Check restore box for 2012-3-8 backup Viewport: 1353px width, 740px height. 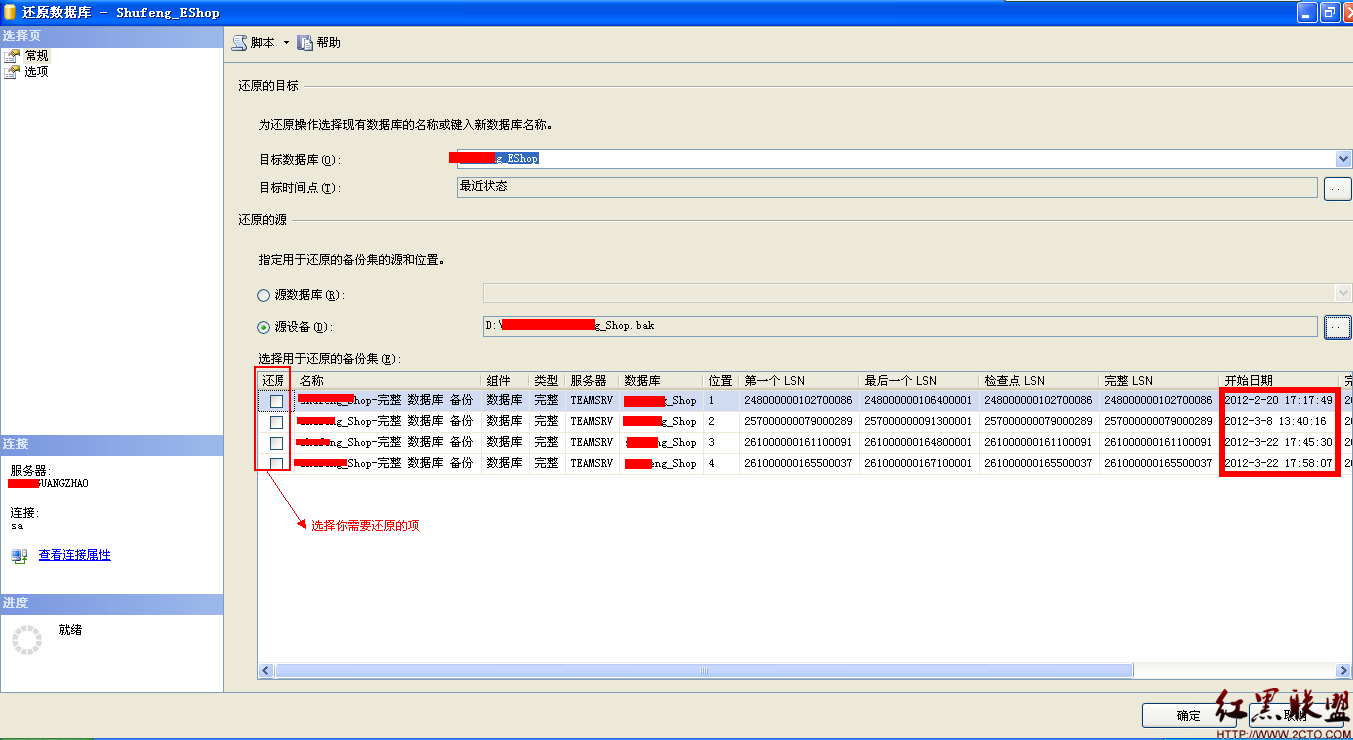(276, 422)
